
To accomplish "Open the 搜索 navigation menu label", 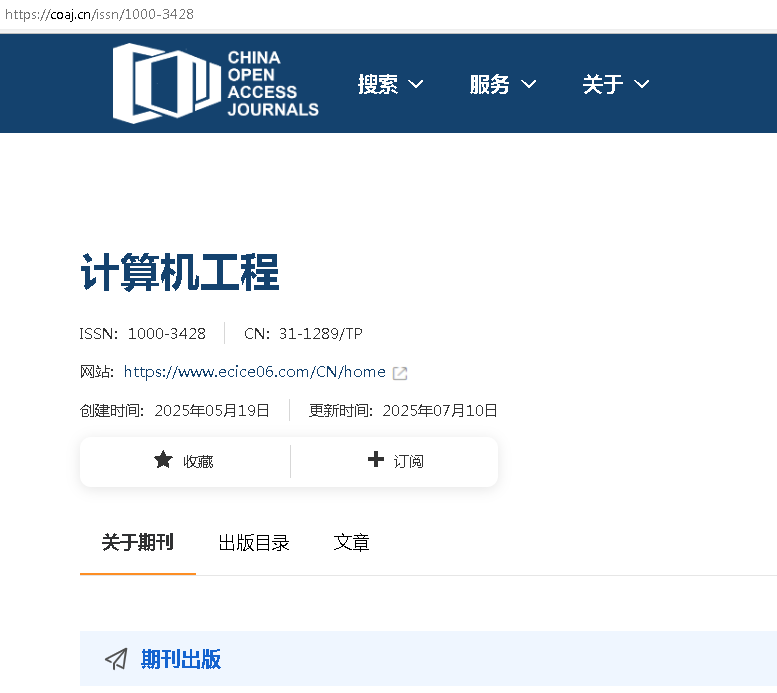I will coord(378,85).
